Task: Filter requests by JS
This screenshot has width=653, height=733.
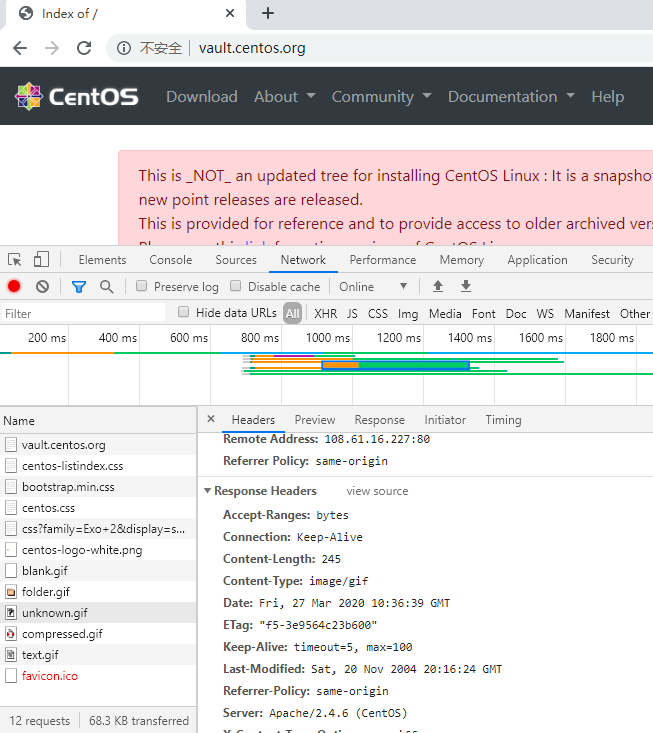Action: coord(352,314)
